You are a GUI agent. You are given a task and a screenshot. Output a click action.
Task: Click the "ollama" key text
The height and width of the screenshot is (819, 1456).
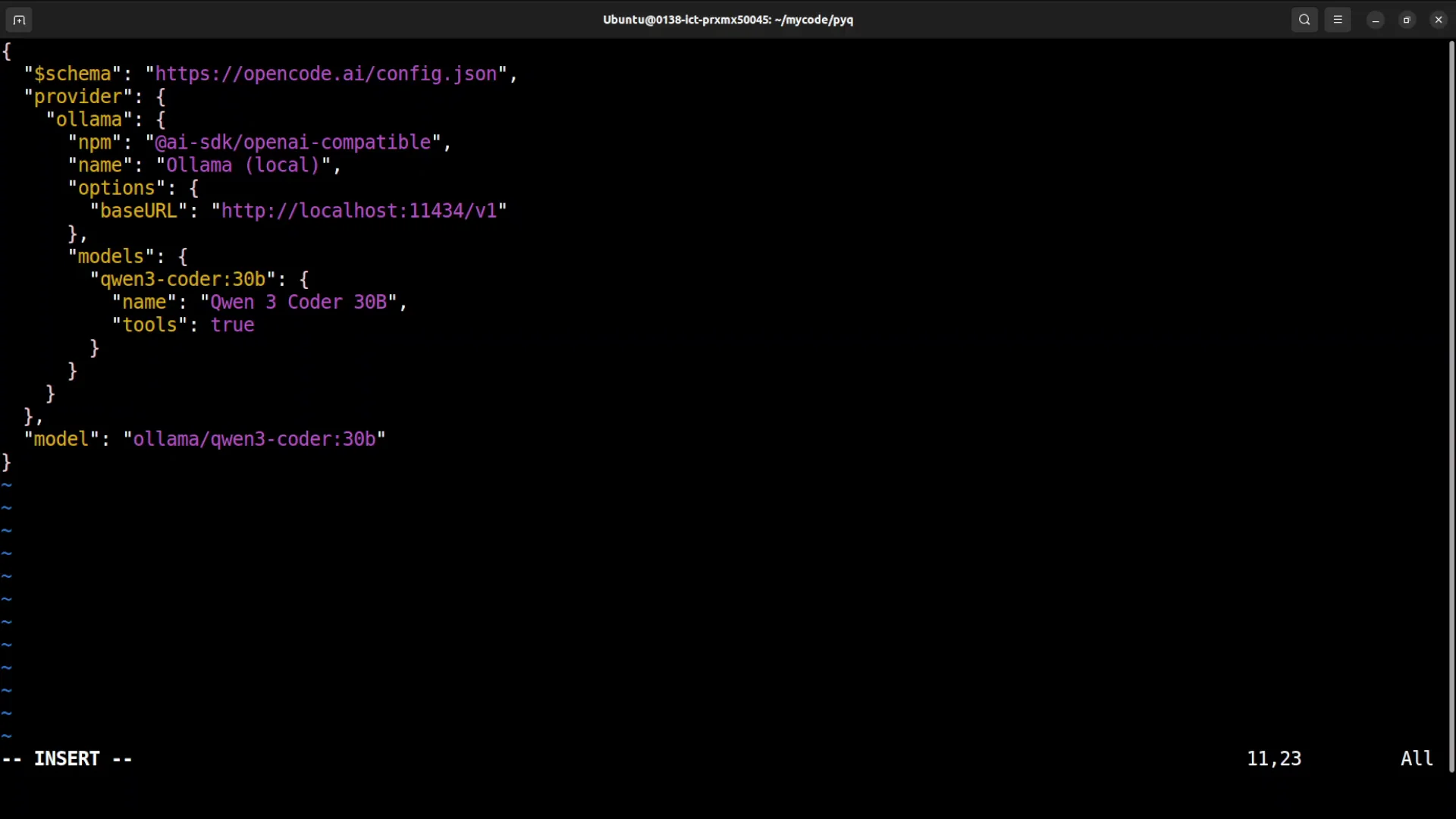click(89, 120)
